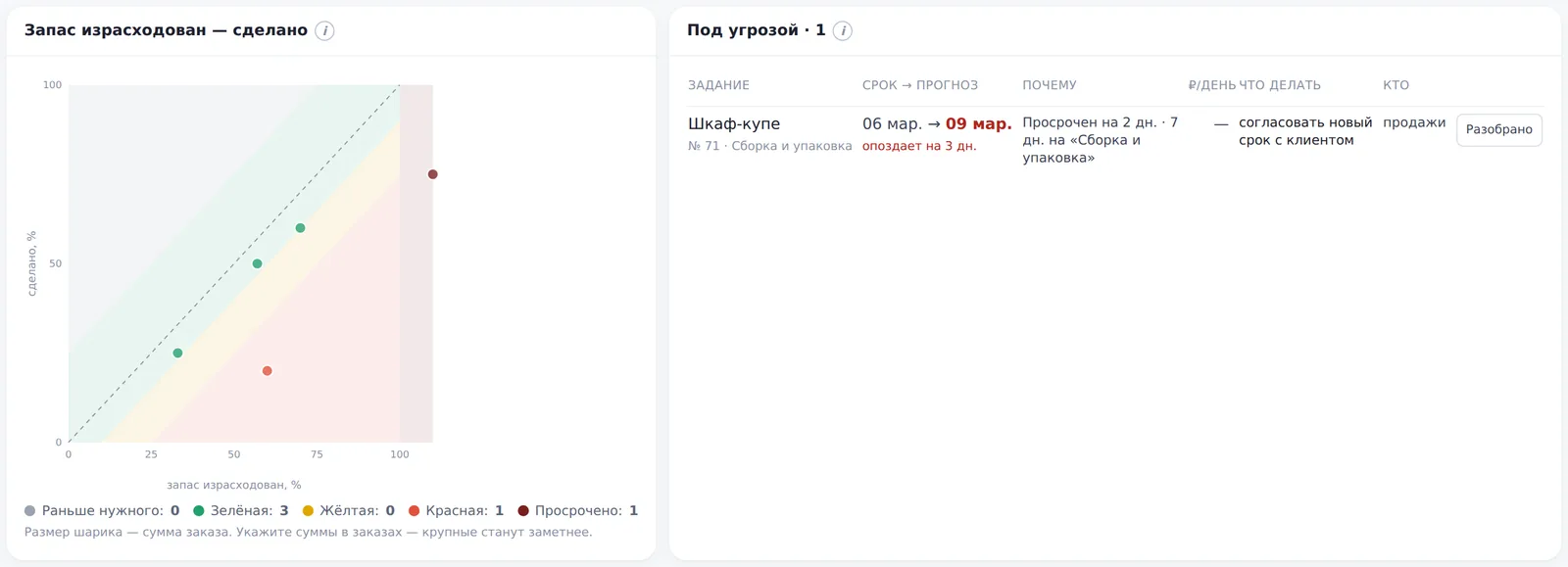Click «Просрочен на 2 дн.» reason text
This screenshot has width=1568, height=567.
coord(1090,122)
